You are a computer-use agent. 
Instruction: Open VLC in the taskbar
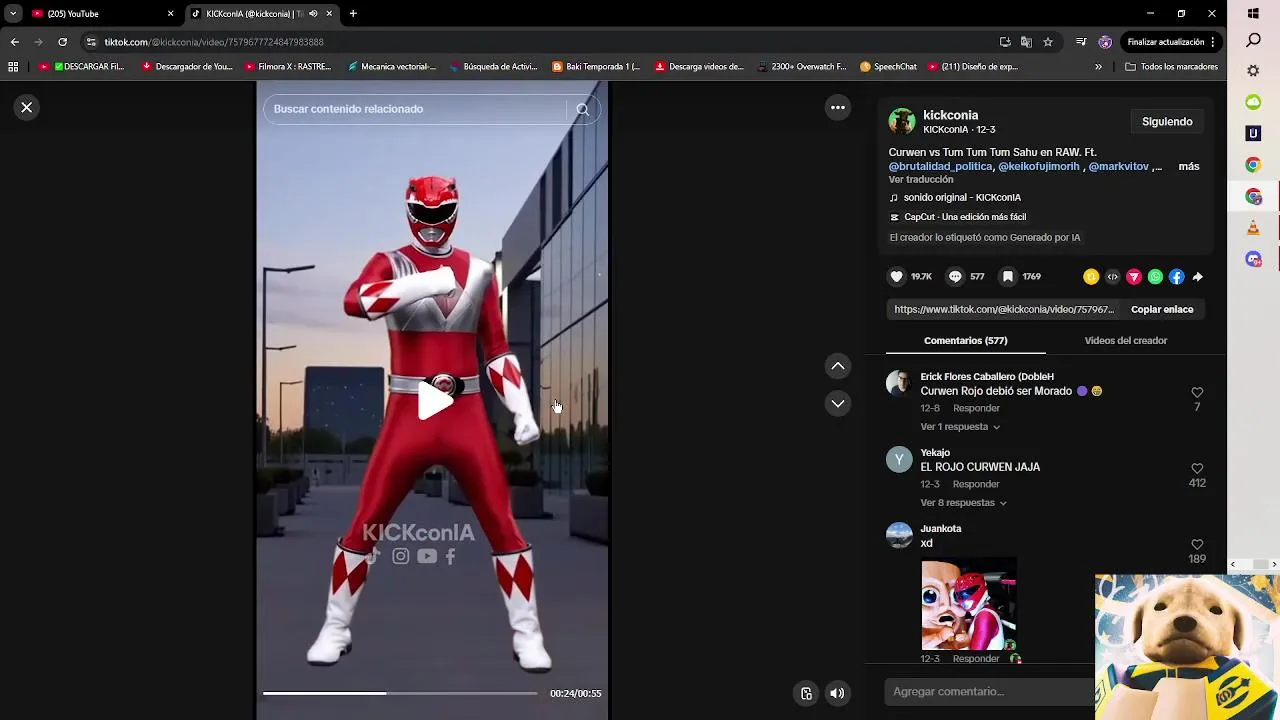1253,228
